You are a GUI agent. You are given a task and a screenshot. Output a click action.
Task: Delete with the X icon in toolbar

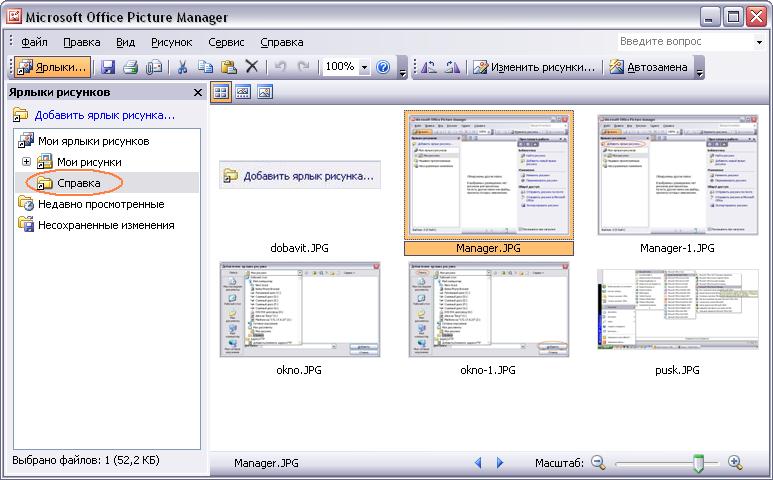(252, 67)
